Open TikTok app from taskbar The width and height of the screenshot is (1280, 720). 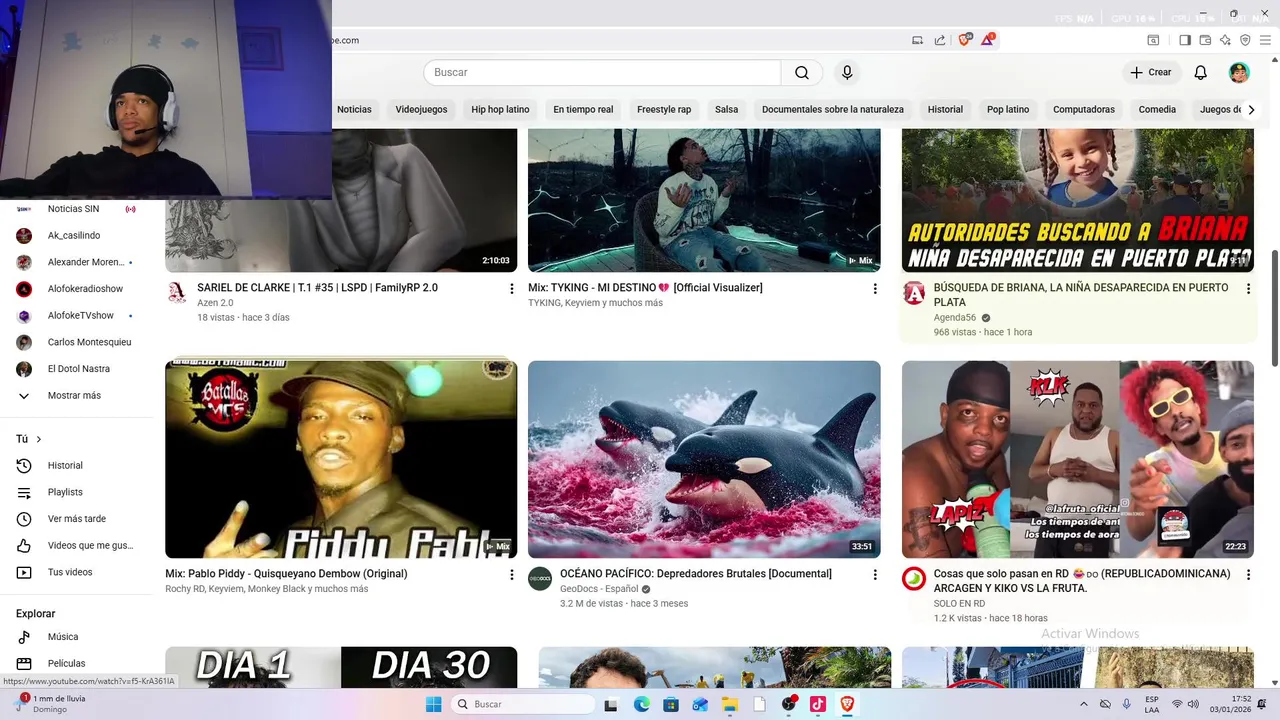coord(817,704)
